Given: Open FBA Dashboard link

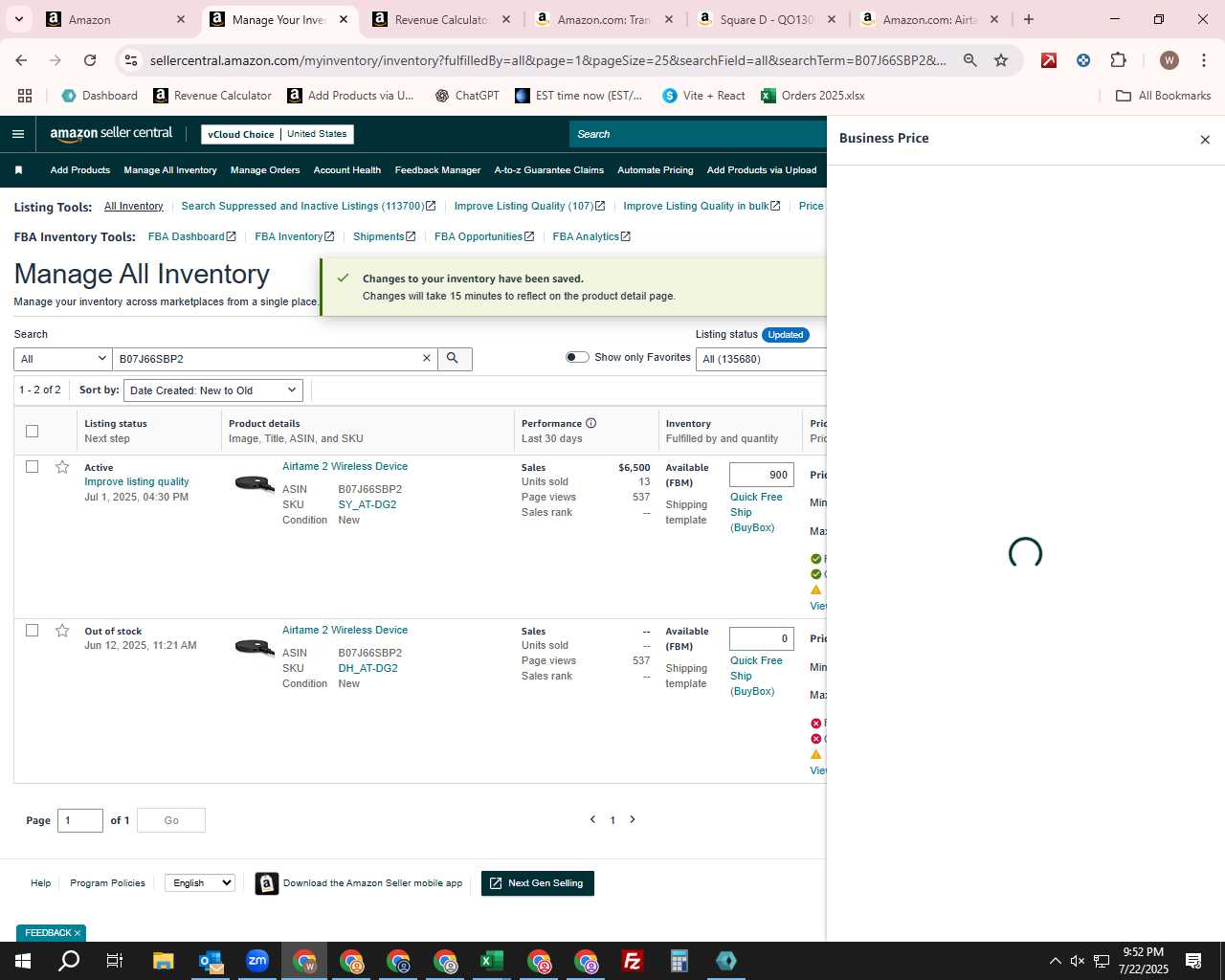Looking at the screenshot, I should click(191, 236).
